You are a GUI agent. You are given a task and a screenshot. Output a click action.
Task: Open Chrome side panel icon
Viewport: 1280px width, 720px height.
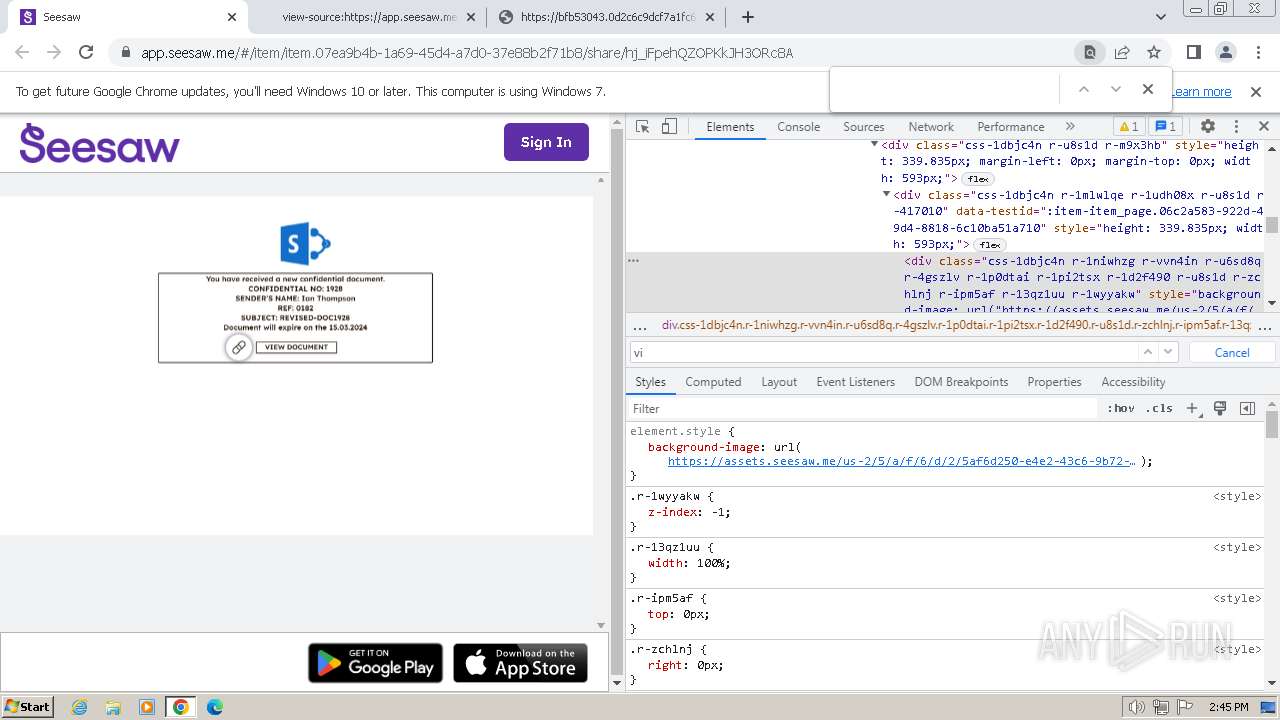point(1193,52)
